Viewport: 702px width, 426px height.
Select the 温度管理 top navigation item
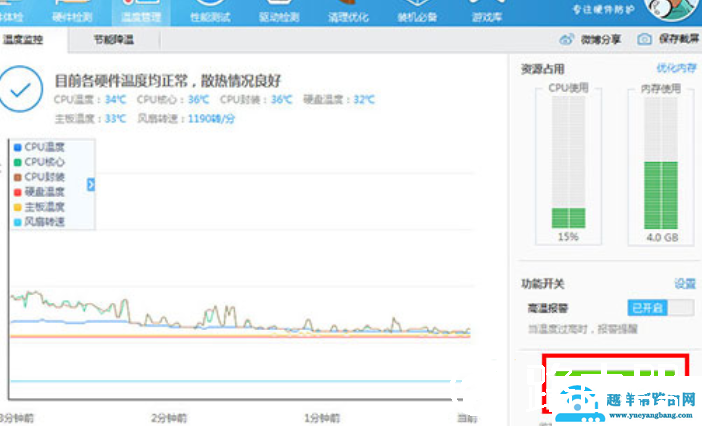click(141, 12)
